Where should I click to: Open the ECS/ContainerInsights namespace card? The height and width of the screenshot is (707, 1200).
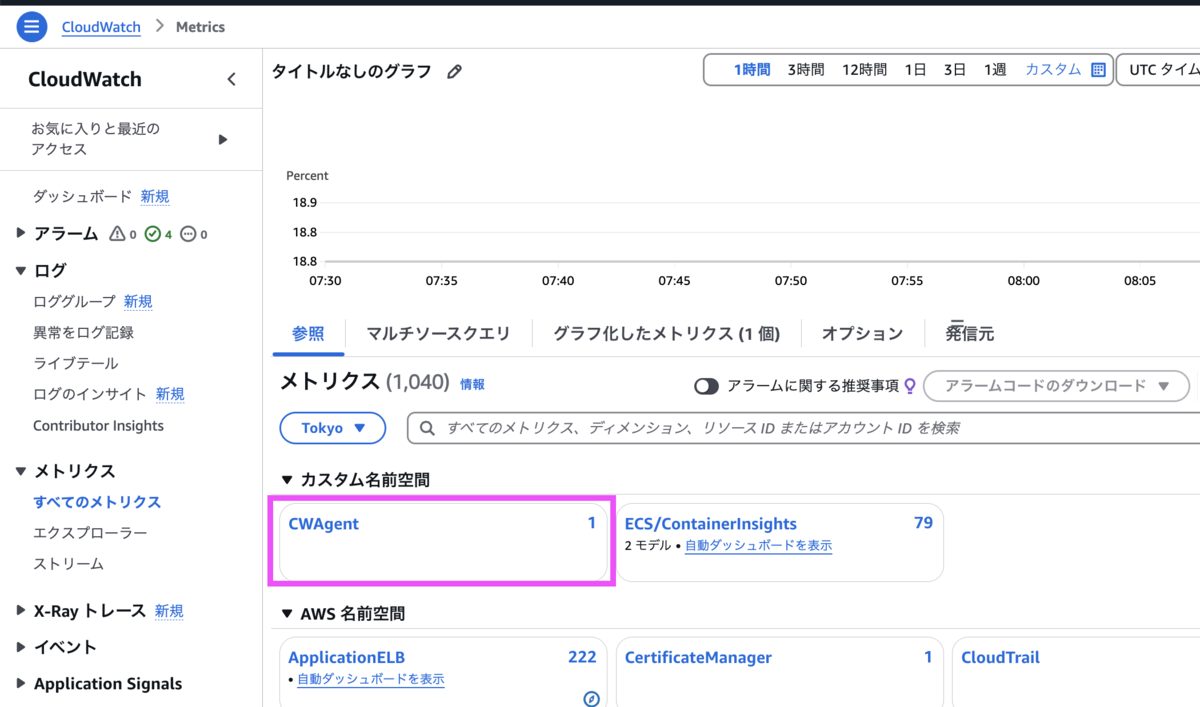coord(779,541)
